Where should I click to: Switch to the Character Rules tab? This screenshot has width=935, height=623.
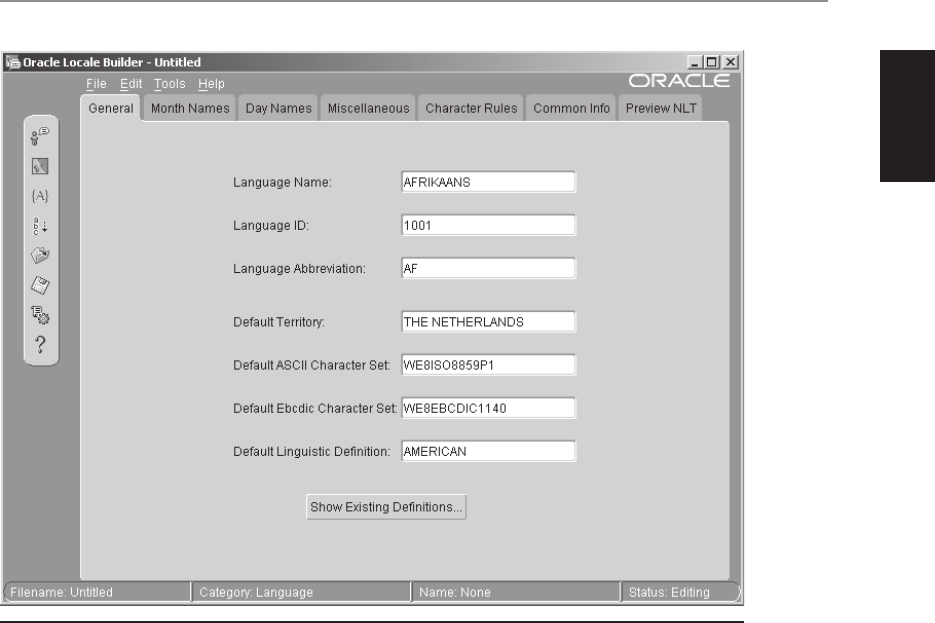point(471,109)
